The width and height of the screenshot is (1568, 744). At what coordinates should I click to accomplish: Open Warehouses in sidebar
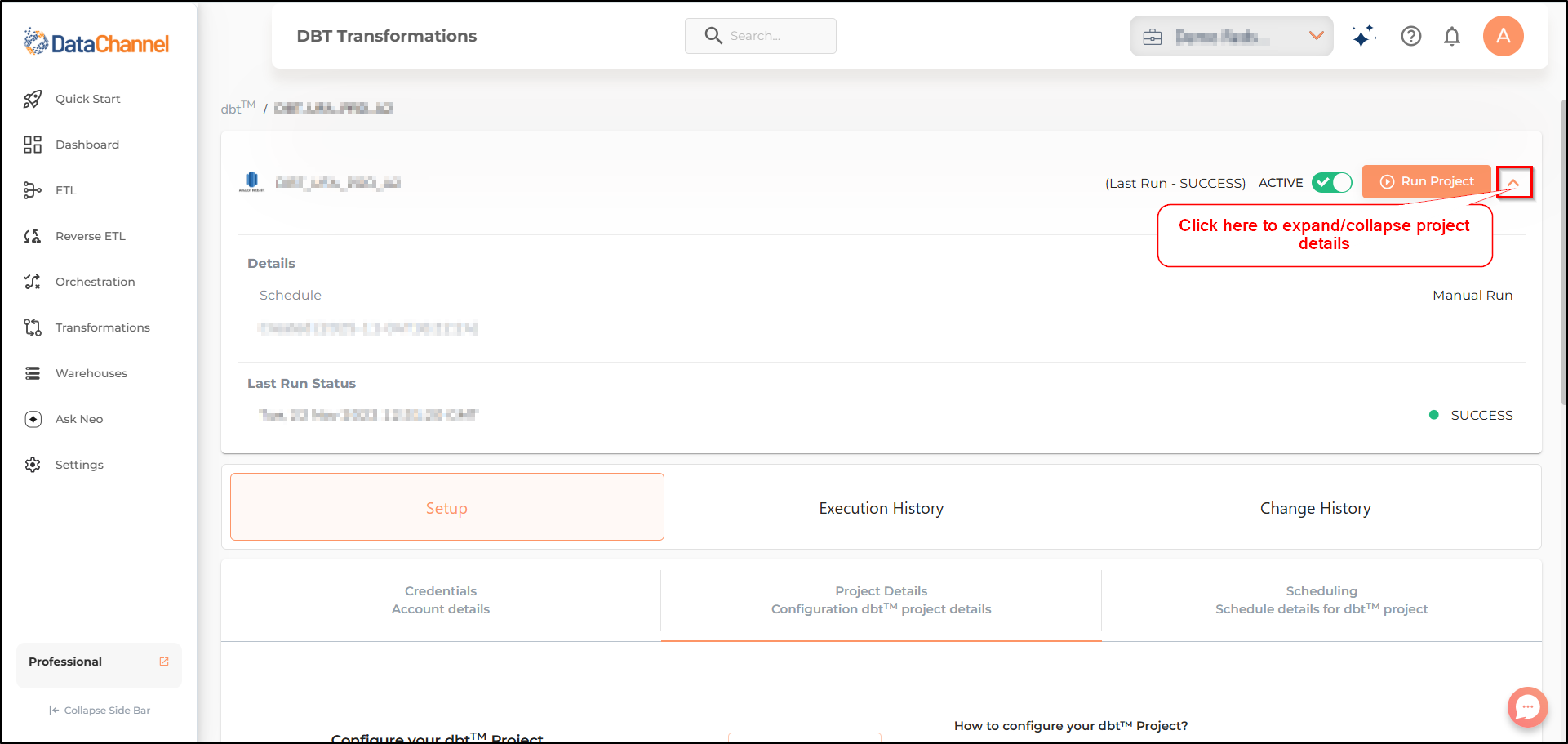[91, 373]
